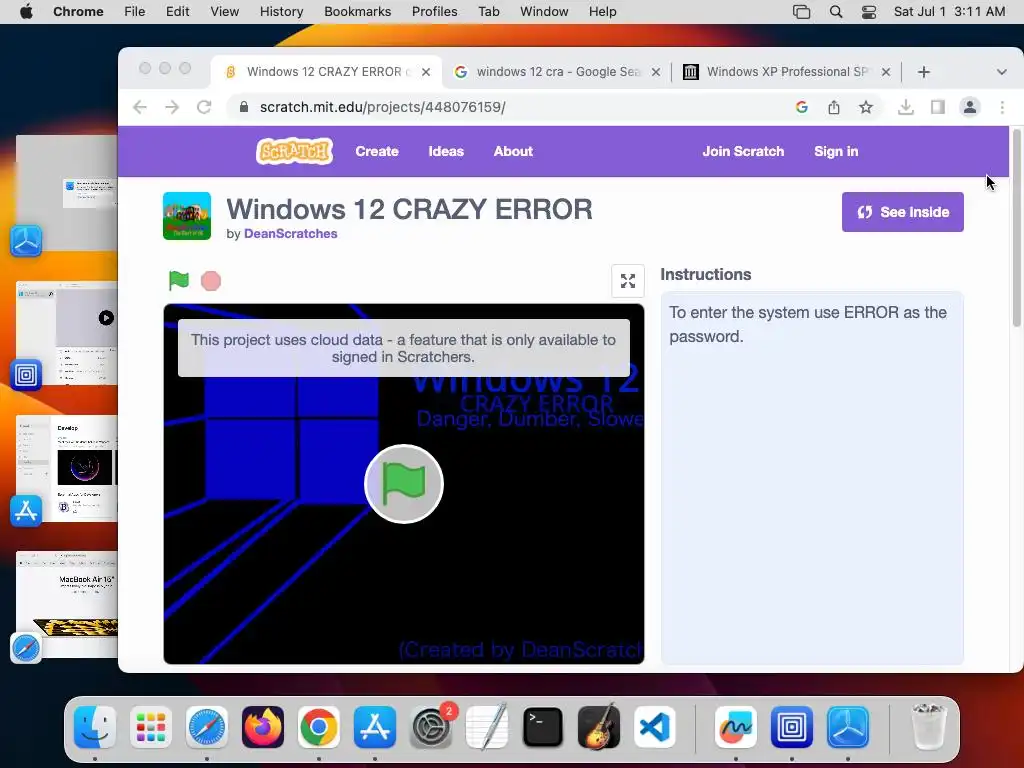This screenshot has width=1024, height=768.
Task: Click Stage Manager icon in menu bar
Action: click(x=801, y=12)
